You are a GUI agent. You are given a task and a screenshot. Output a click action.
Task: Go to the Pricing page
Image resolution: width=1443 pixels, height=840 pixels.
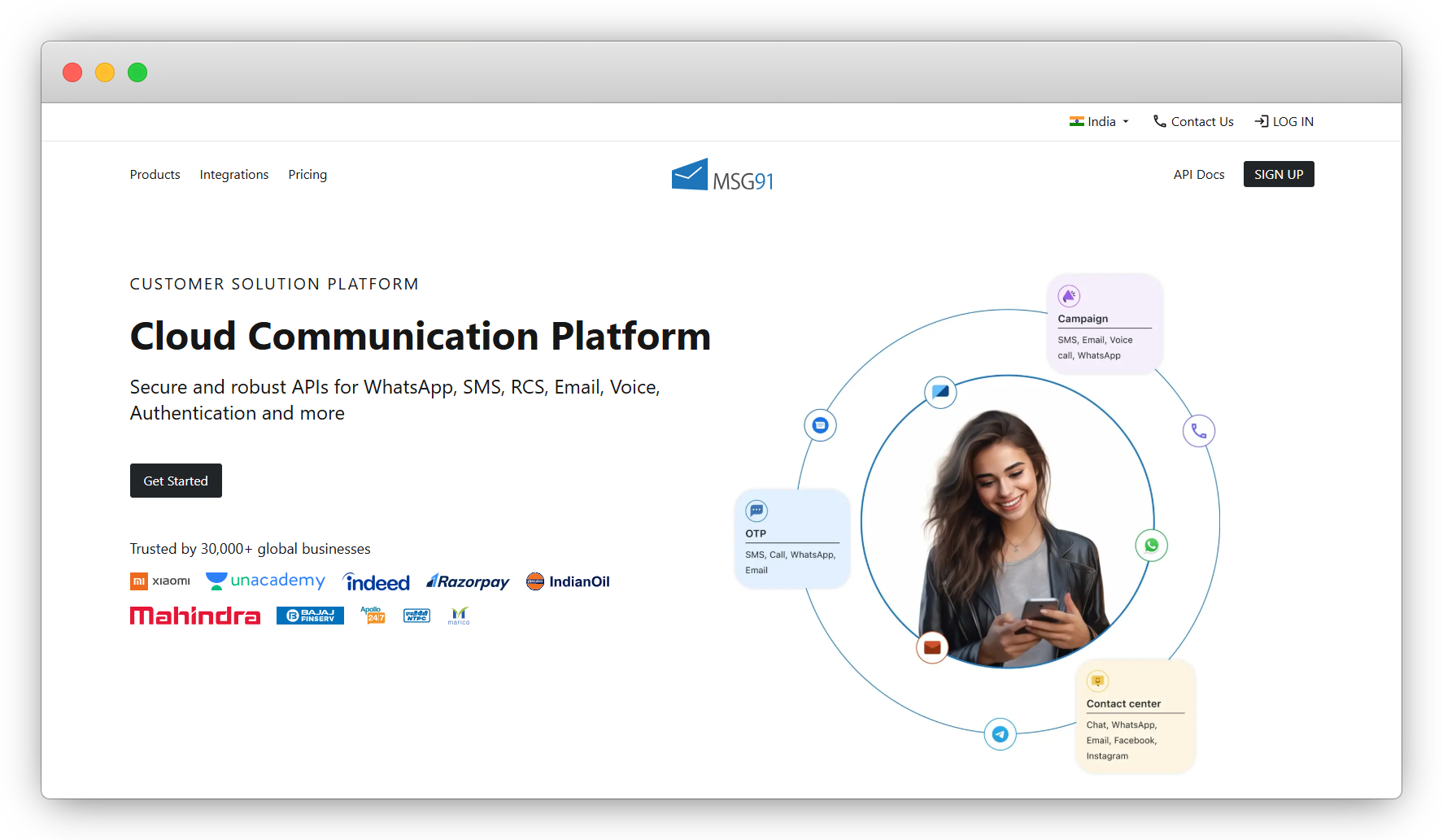(x=307, y=174)
